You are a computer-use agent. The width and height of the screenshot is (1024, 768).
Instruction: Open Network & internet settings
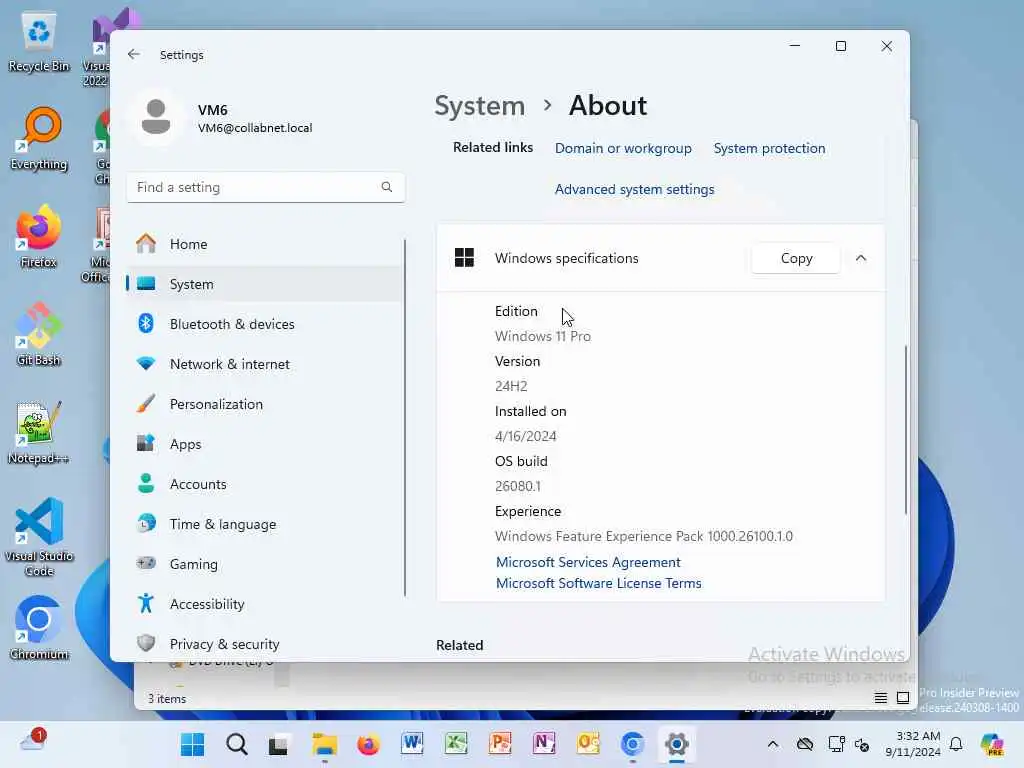tap(264, 364)
